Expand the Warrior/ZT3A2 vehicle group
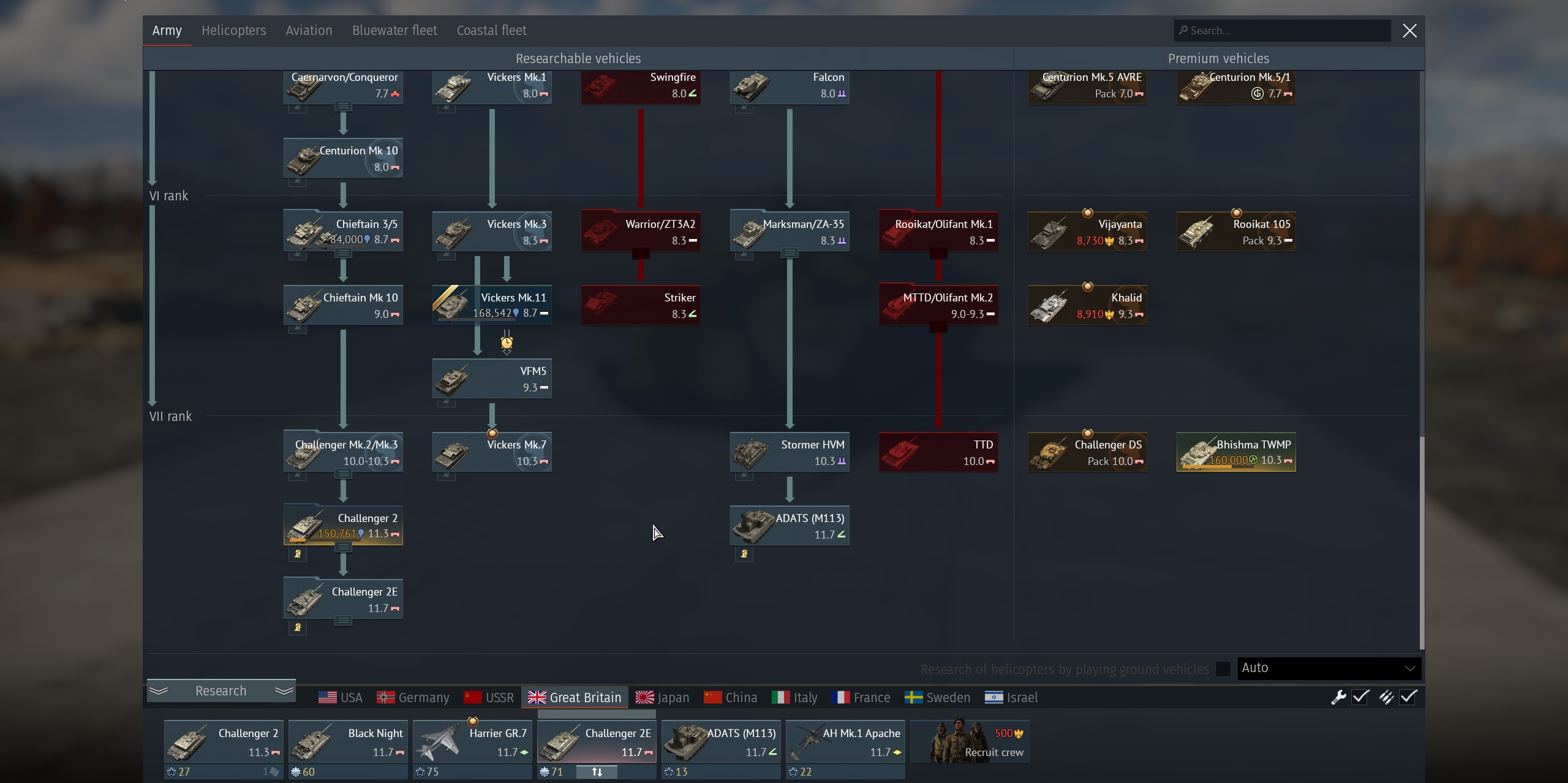The height and width of the screenshot is (783, 1568). click(641, 253)
